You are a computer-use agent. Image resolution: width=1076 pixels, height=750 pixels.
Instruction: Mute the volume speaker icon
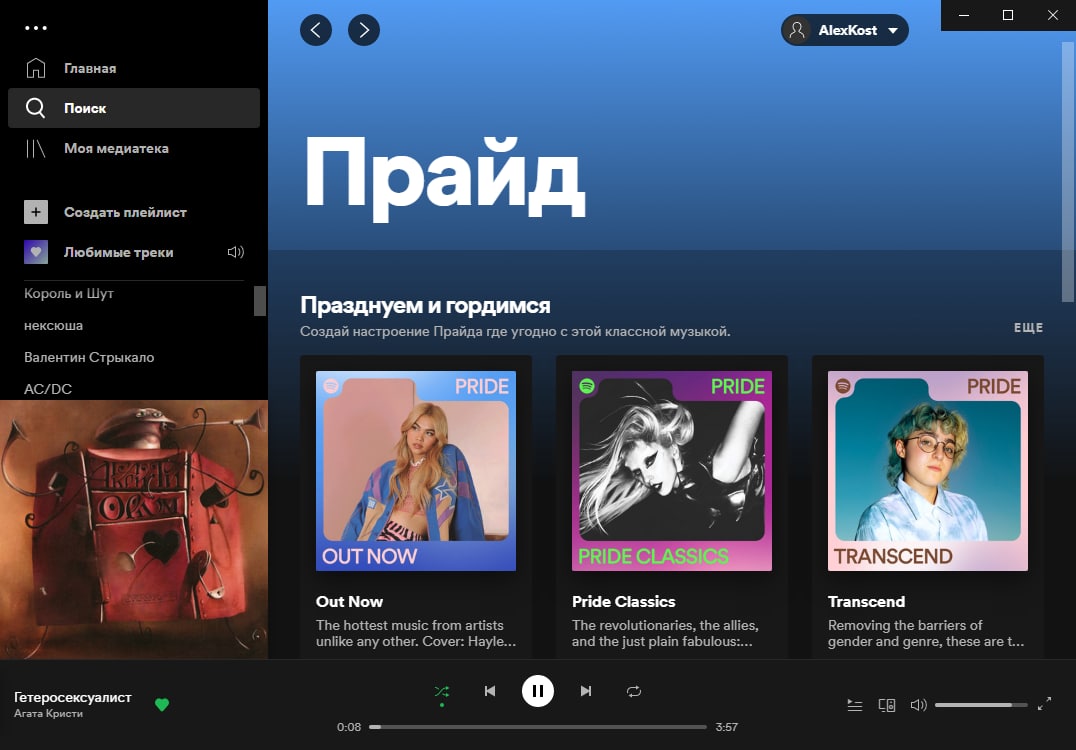(x=918, y=705)
